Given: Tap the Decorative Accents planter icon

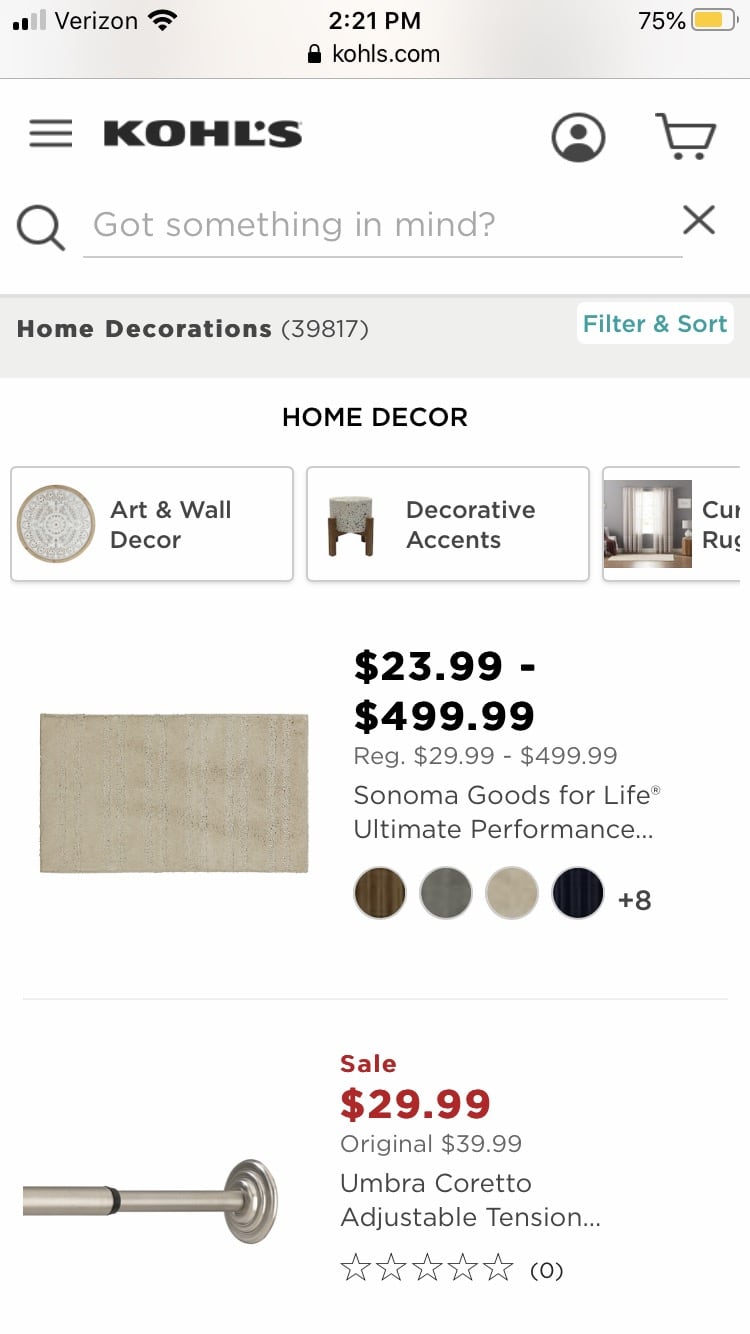Looking at the screenshot, I should (x=350, y=524).
